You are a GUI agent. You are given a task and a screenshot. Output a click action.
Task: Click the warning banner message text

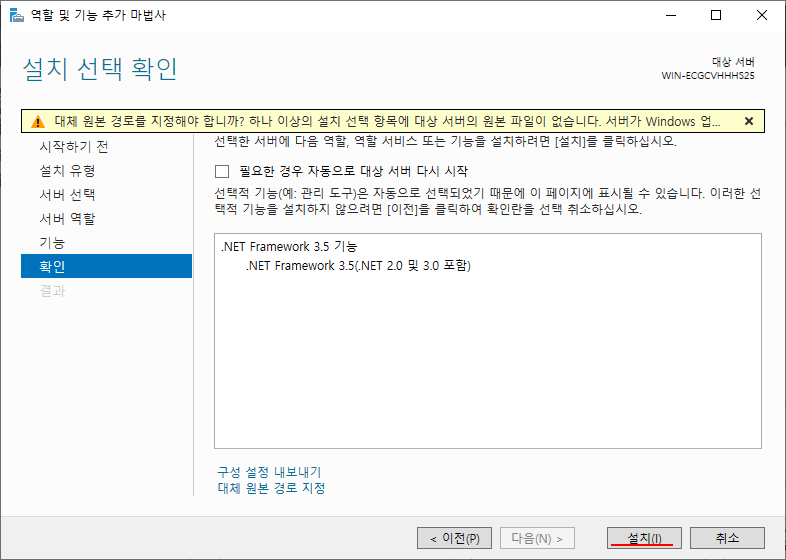click(x=387, y=121)
